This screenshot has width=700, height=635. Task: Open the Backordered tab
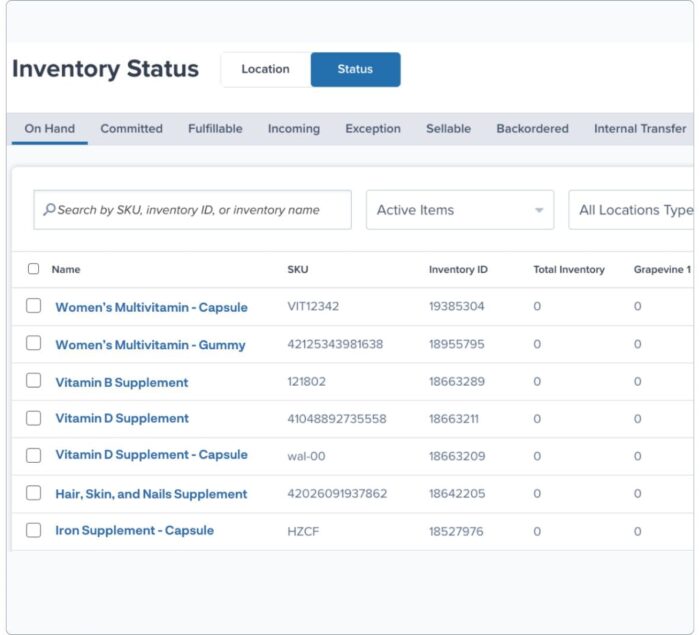(532, 129)
